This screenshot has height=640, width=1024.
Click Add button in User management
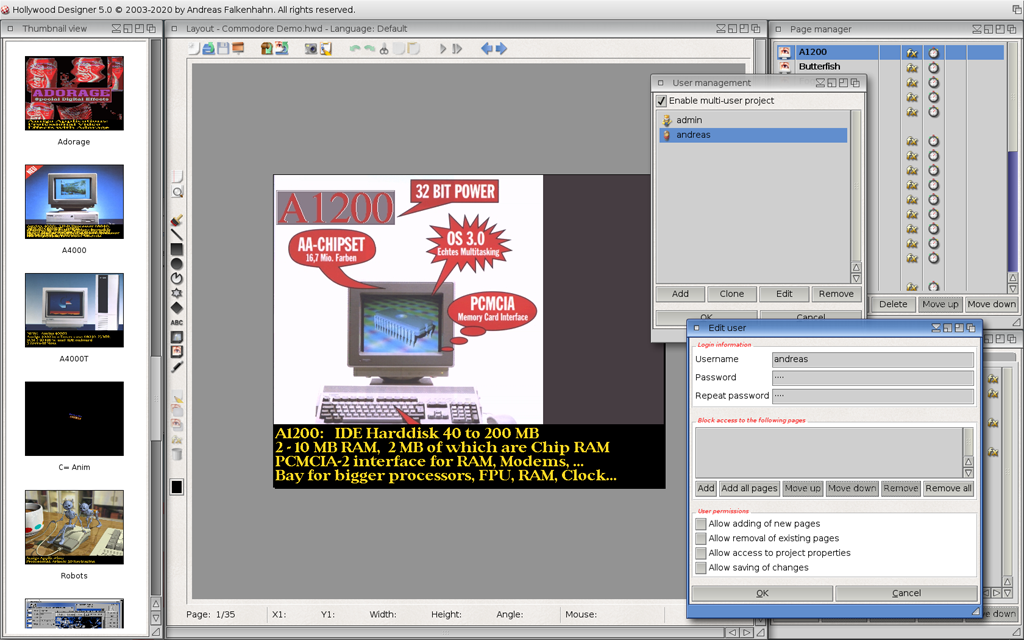point(680,294)
